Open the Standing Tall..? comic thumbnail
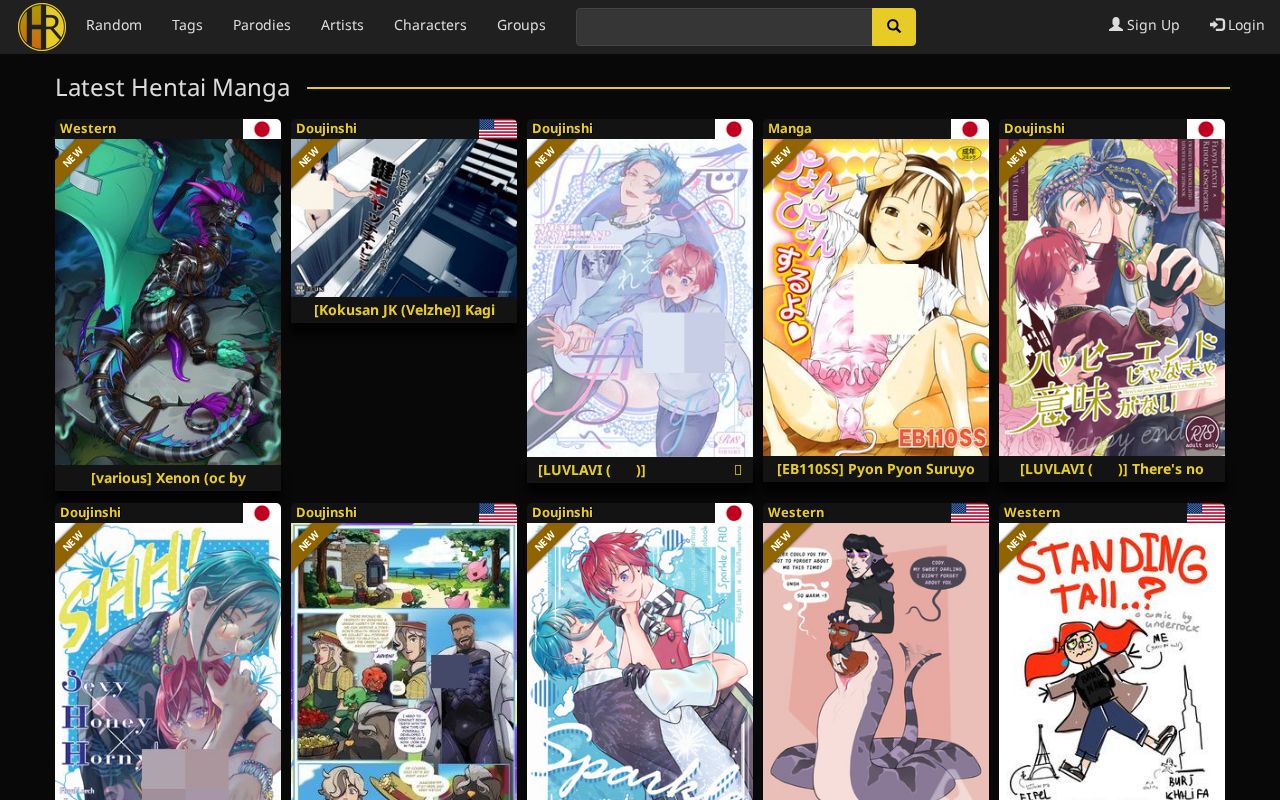This screenshot has width=1280, height=800. pyautogui.click(x=1112, y=661)
